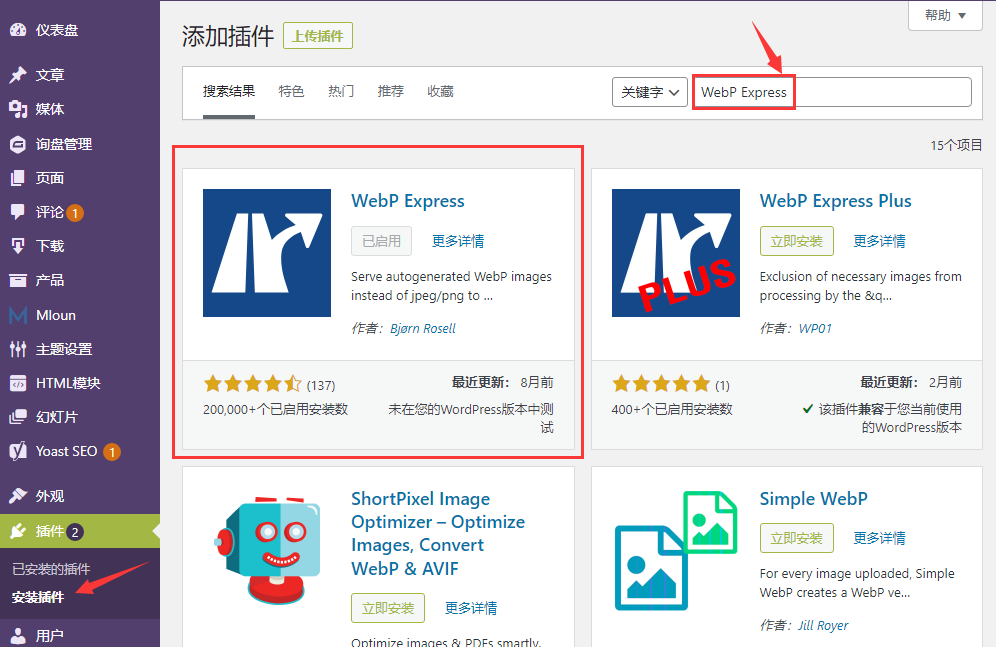Click the 上传插件 upload button
This screenshot has height=647, width=996.
coord(318,36)
